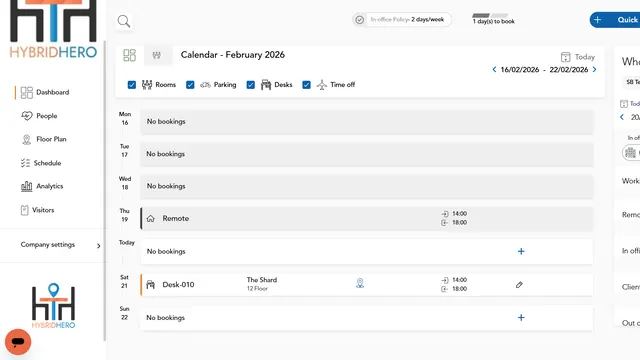
Task: Click the 12 Floor label
Action: coord(257,289)
